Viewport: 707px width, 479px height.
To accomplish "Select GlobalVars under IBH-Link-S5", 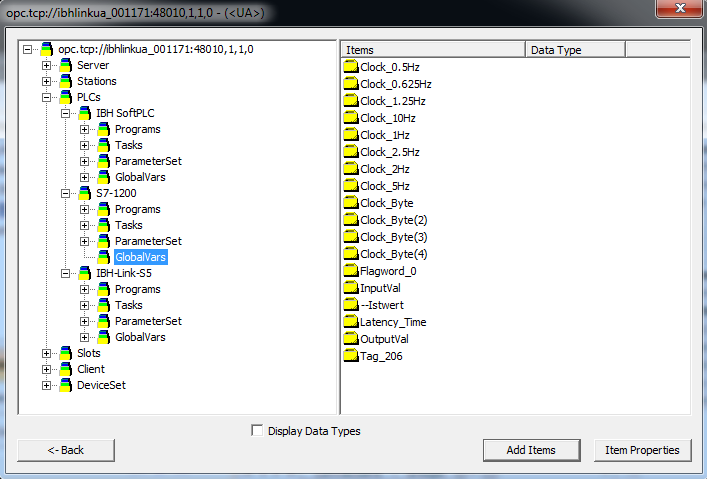I will pos(140,337).
